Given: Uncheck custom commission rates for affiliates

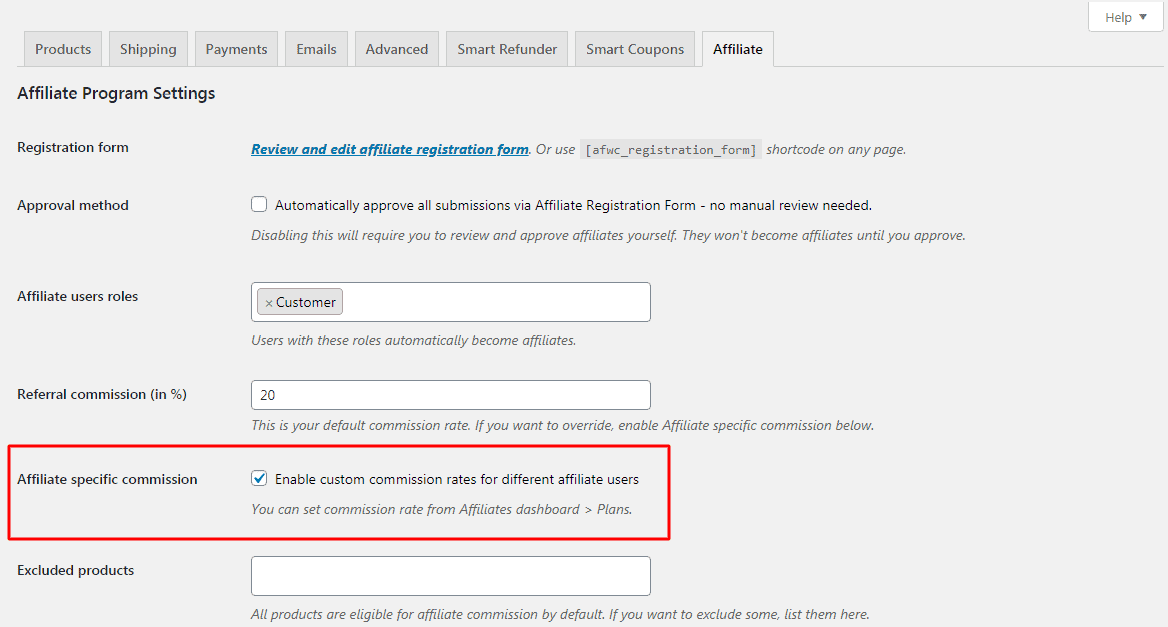Looking at the screenshot, I should pyautogui.click(x=258, y=478).
